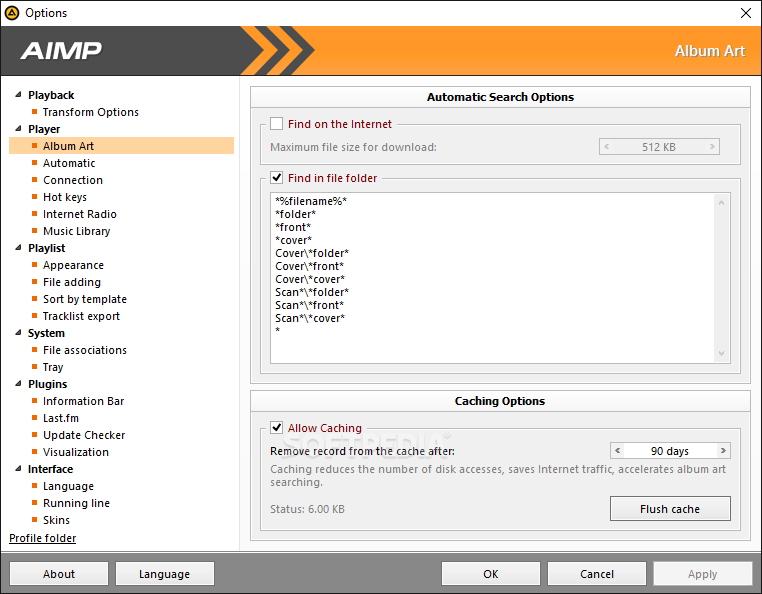Click the Player category label
Image resolution: width=762 pixels, height=594 pixels.
click(44, 129)
